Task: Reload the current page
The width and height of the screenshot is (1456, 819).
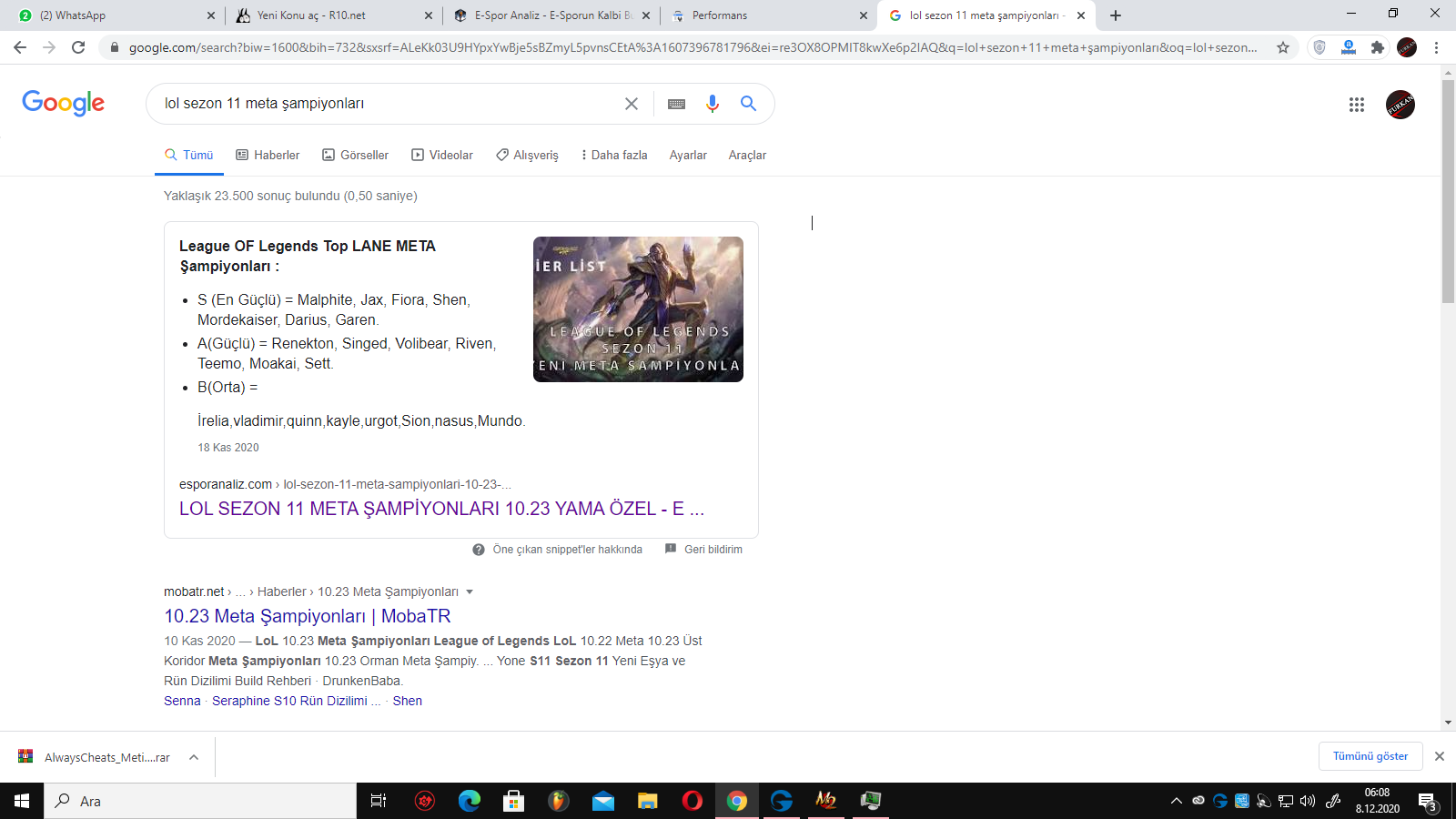Action: click(78, 47)
